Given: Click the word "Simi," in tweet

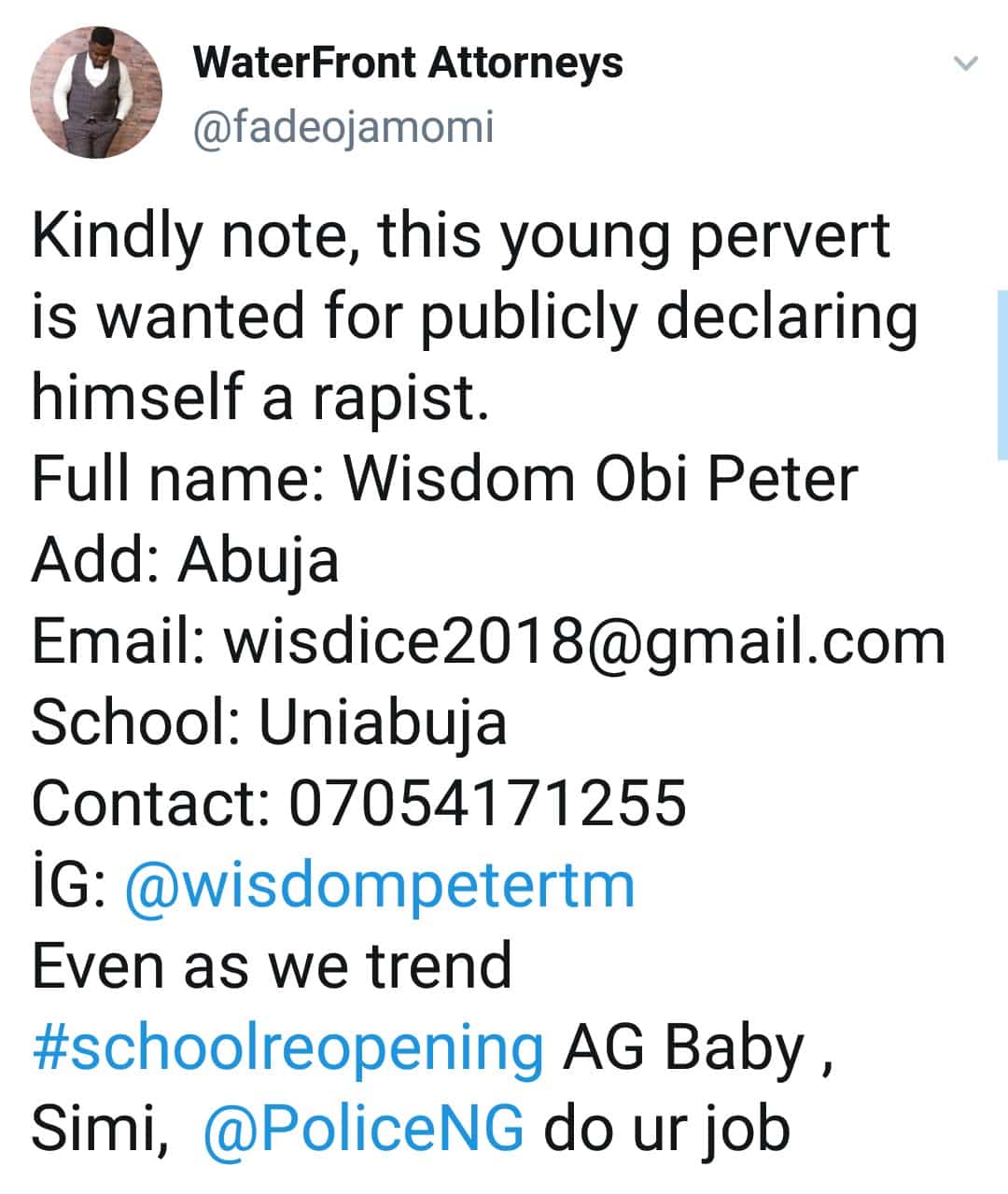Looking at the screenshot, I should [100, 1129].
